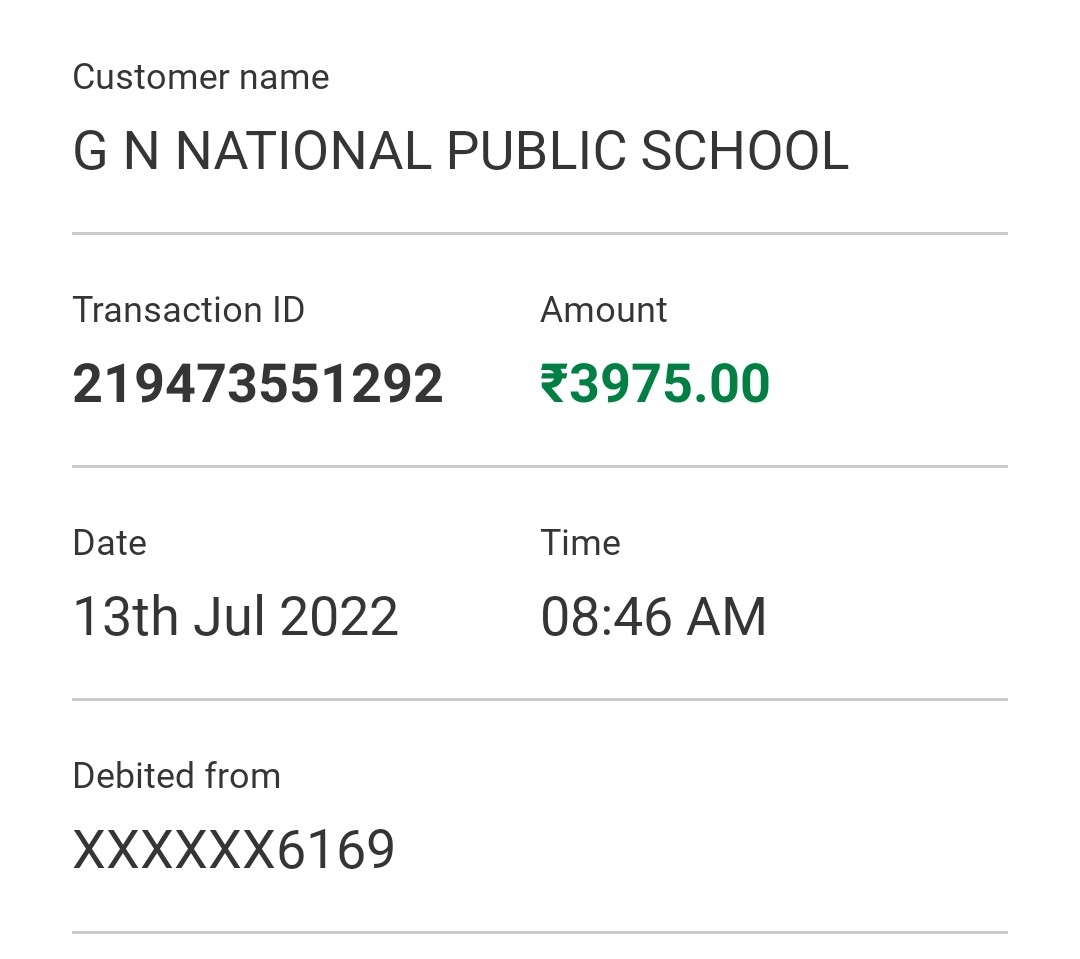The image size is (1080, 959).
Task: Tap the green ₹3975.00 amount
Action: point(655,384)
